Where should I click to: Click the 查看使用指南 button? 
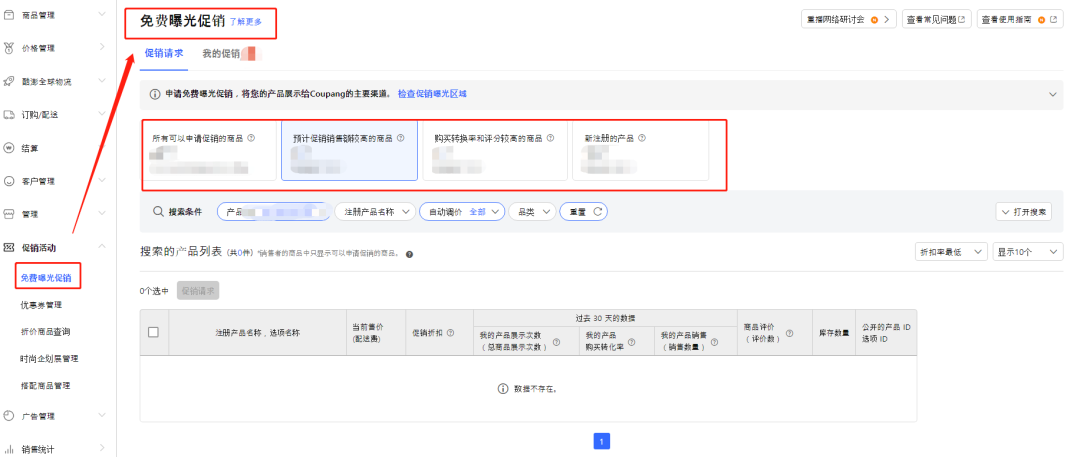pos(1020,19)
